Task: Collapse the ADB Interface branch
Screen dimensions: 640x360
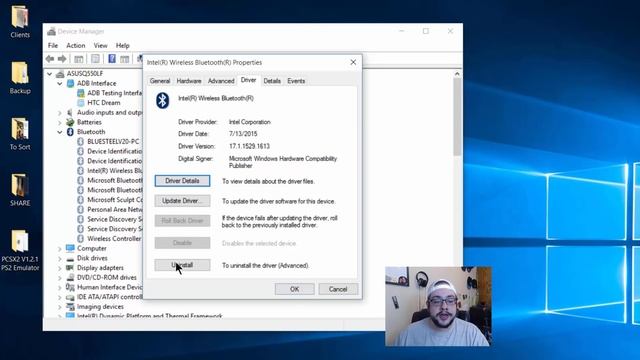Action: (60, 83)
